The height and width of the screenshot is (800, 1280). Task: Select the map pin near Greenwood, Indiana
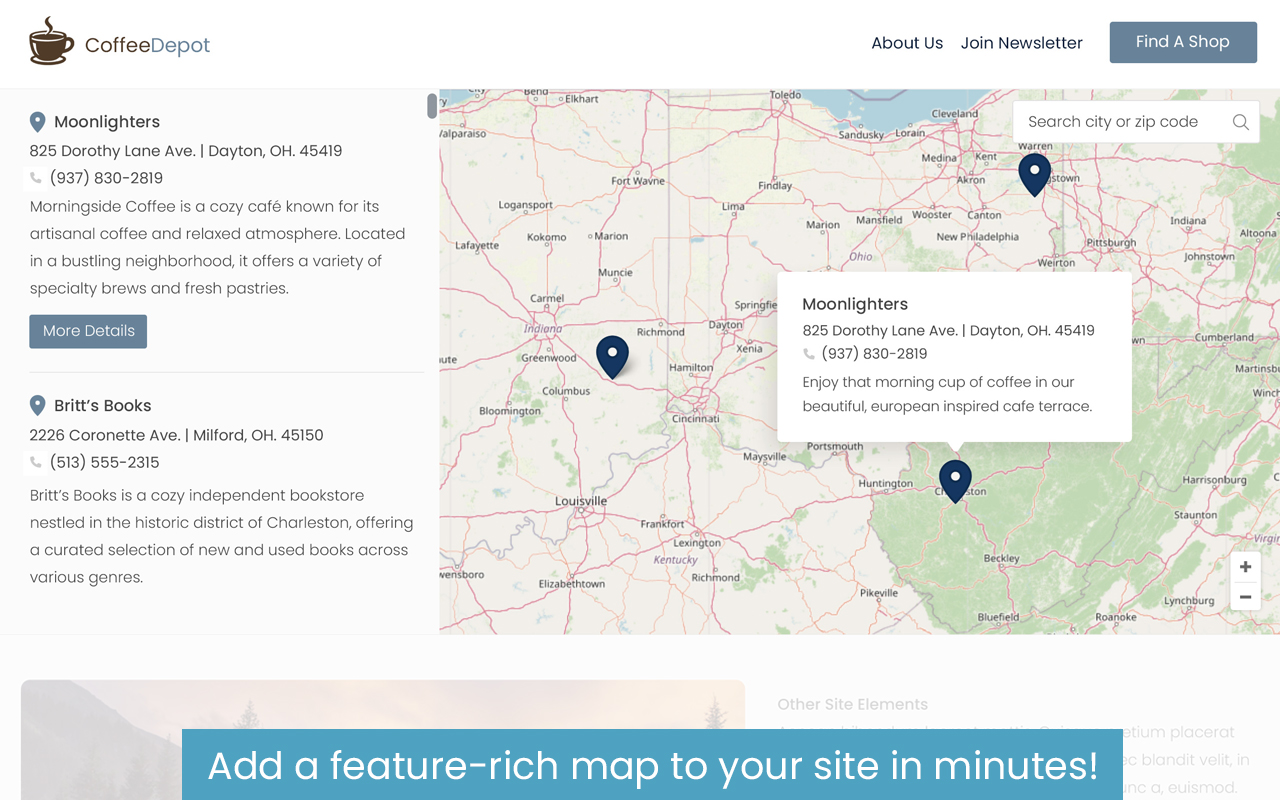tap(612, 357)
